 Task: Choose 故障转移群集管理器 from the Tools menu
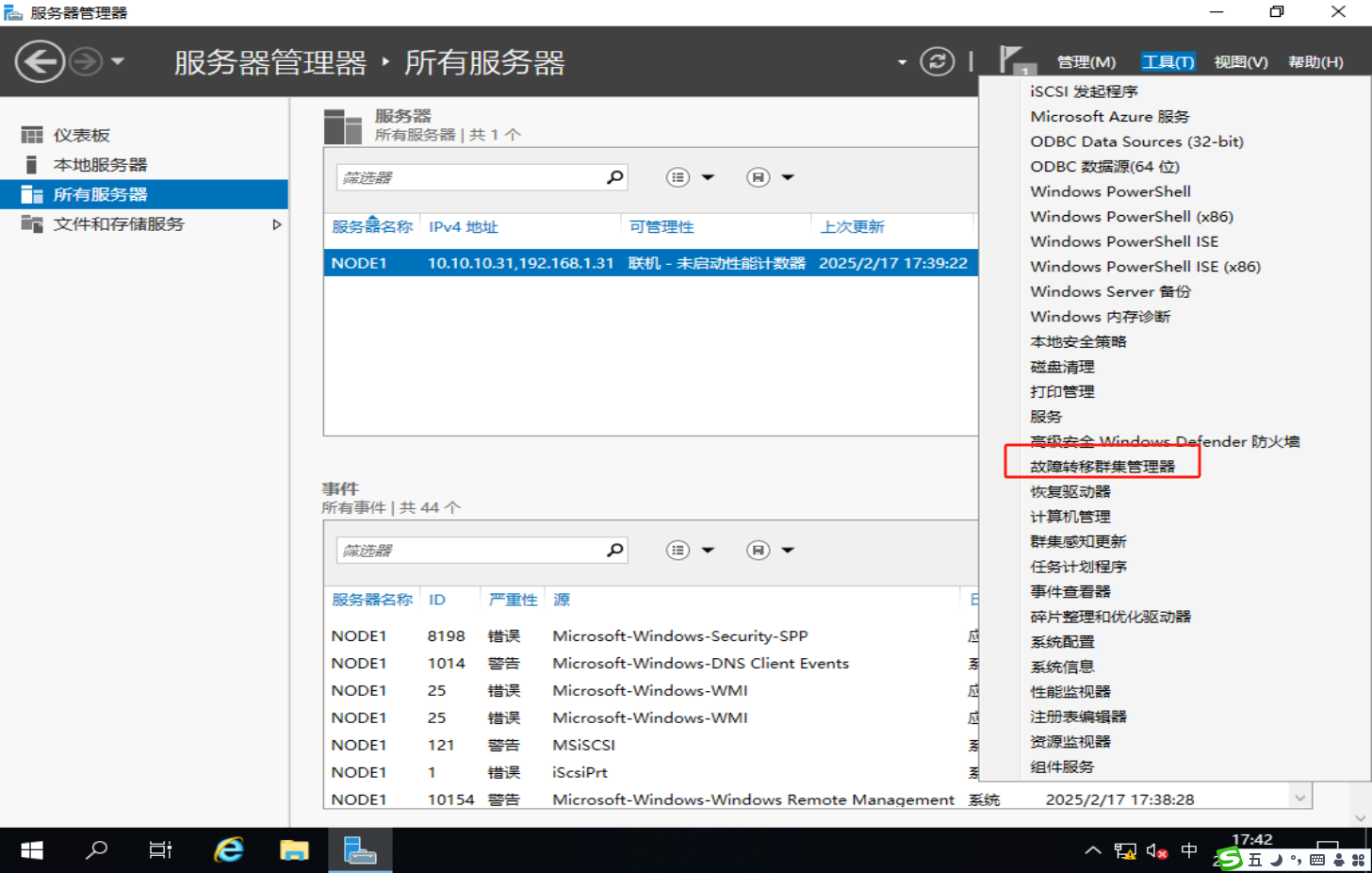click(x=1102, y=467)
